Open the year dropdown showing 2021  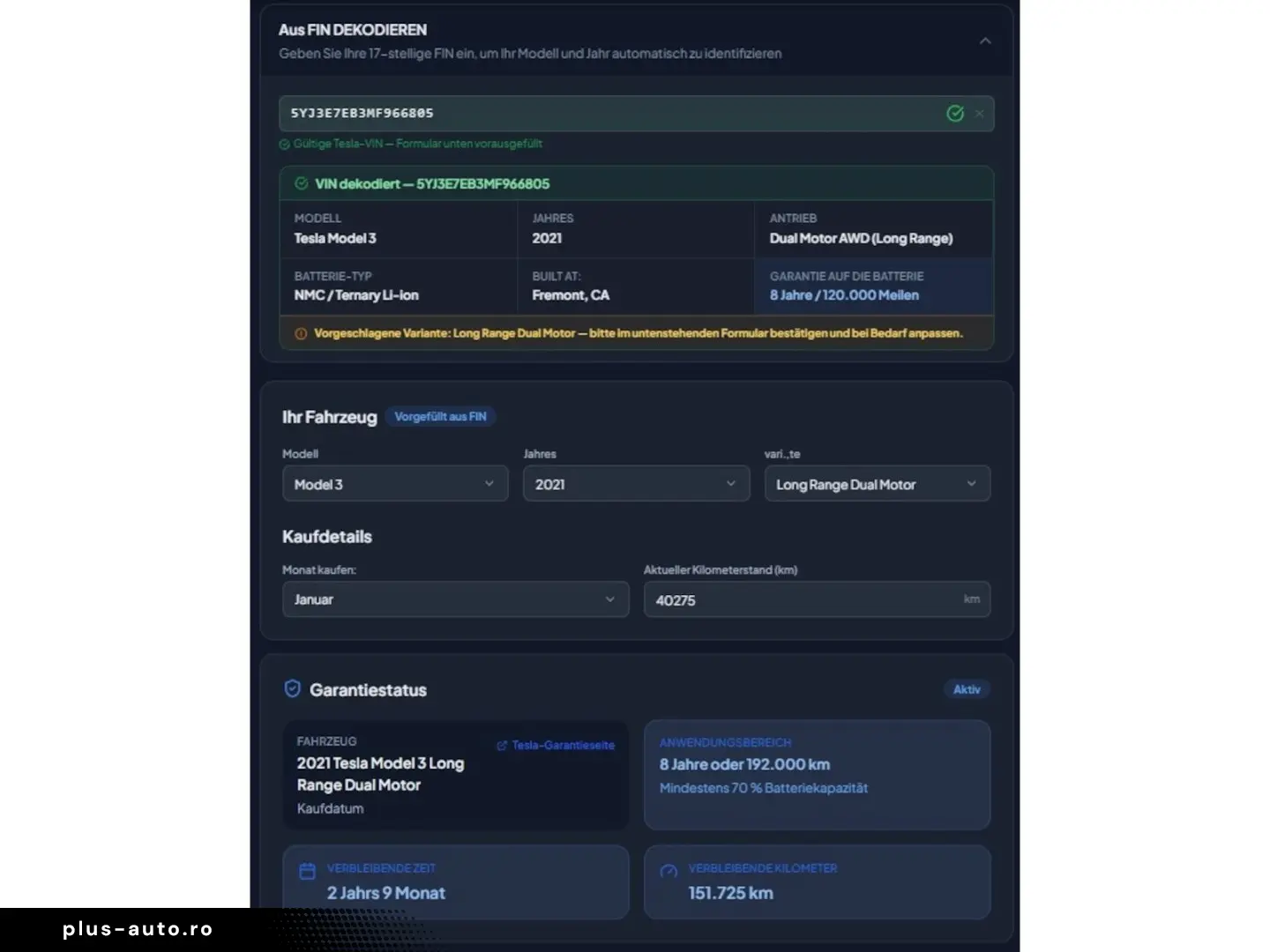tap(635, 484)
